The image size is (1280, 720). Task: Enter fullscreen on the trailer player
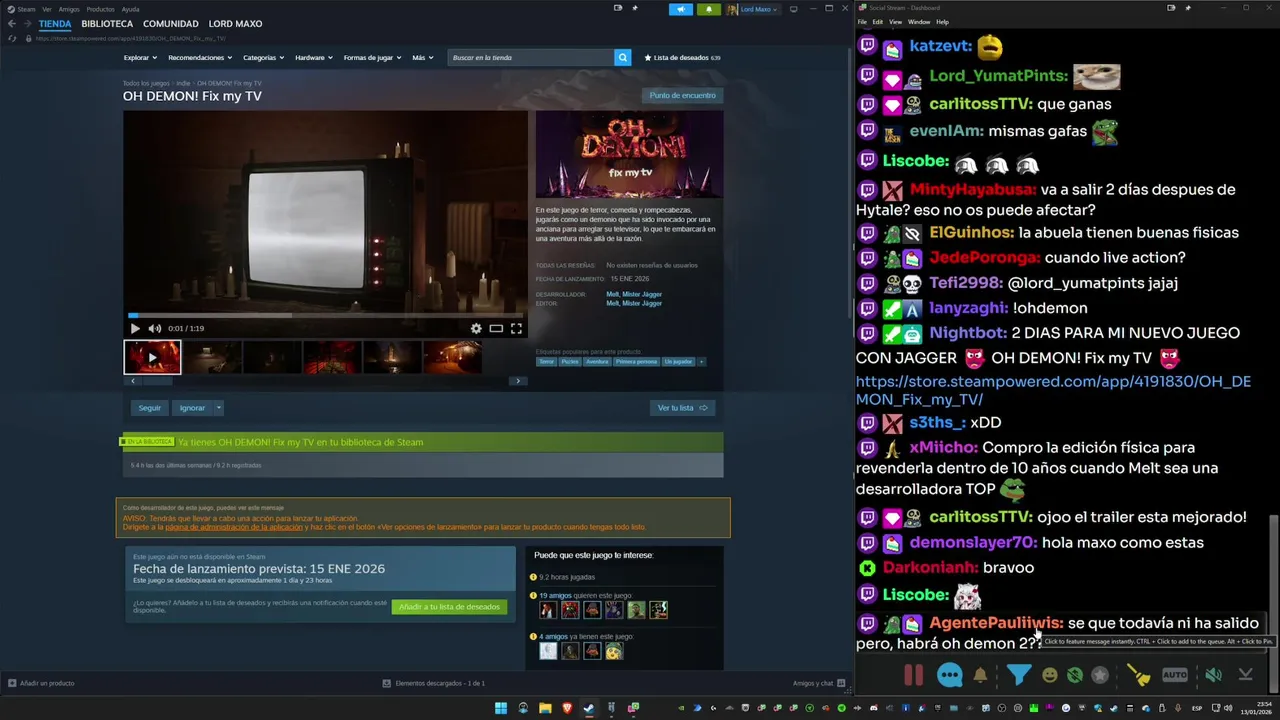coord(516,328)
